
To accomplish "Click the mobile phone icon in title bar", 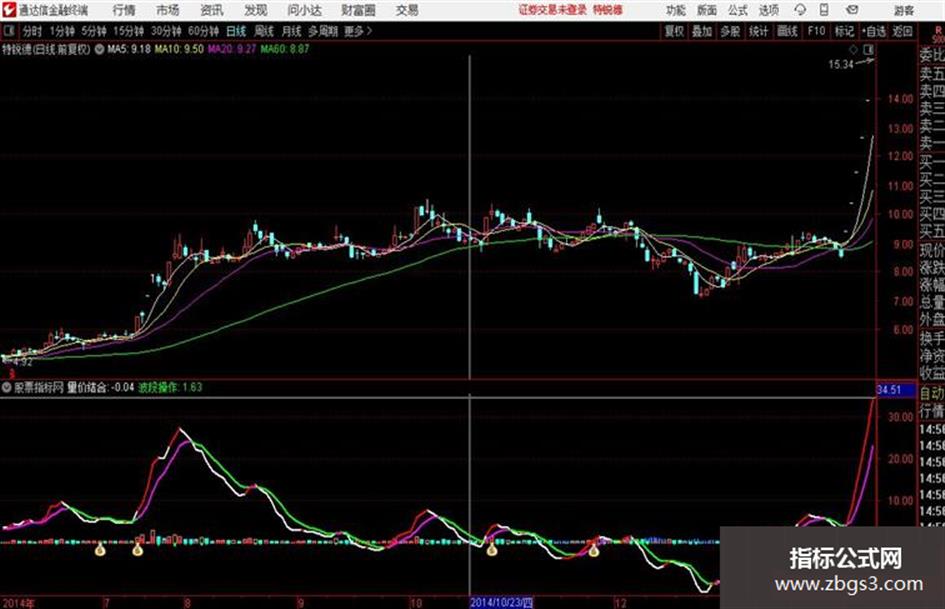I will tap(824, 10).
